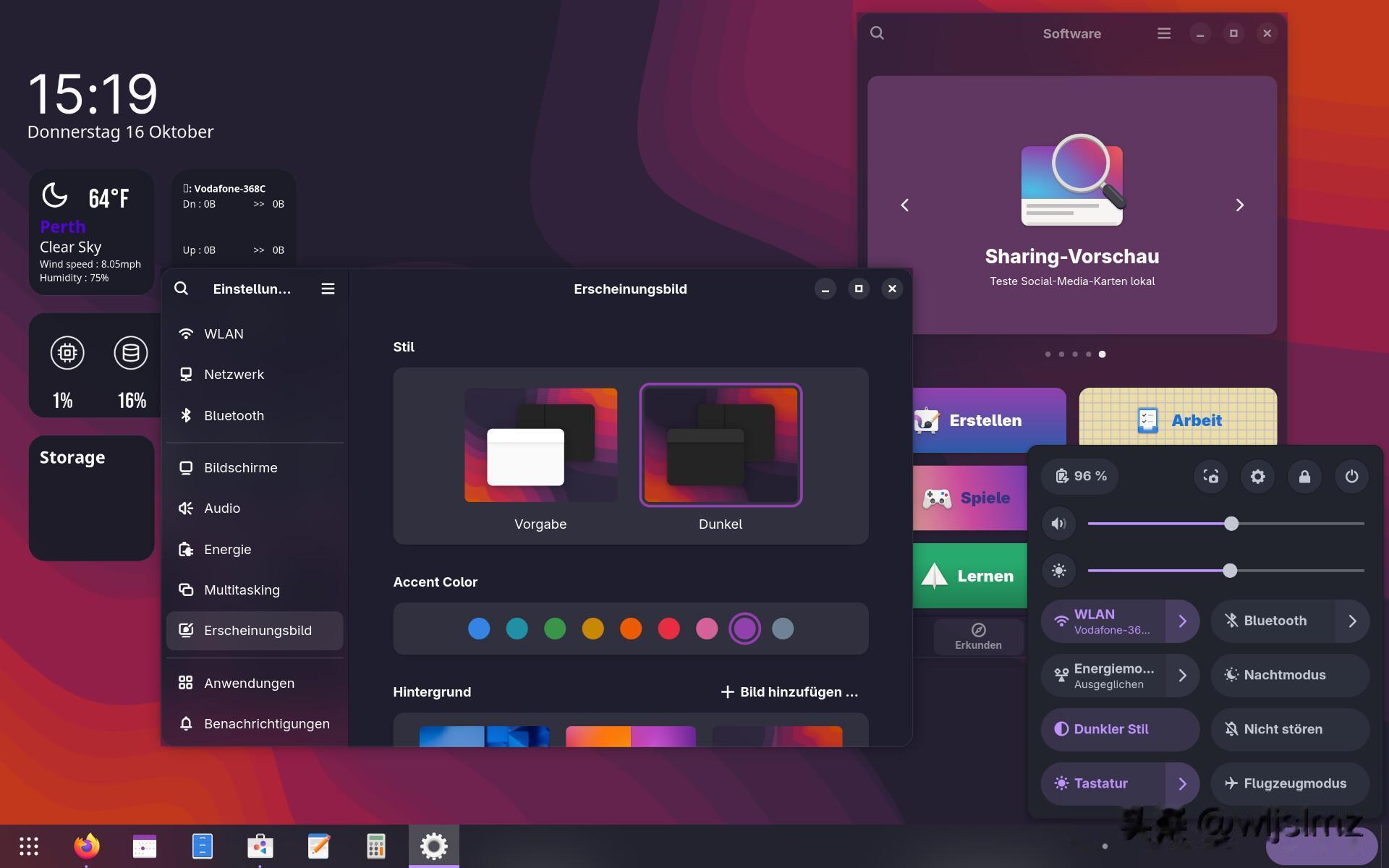The width and height of the screenshot is (1389, 868).
Task: Open the app grid launcher
Action: pos(29,846)
